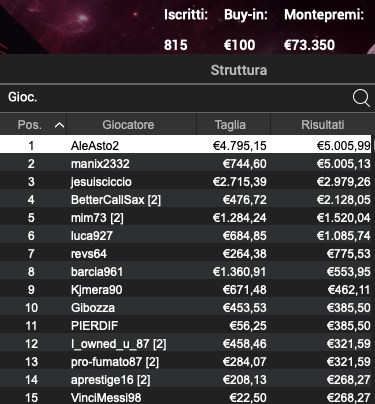Select the AleAsto2 first-place row

185,145
